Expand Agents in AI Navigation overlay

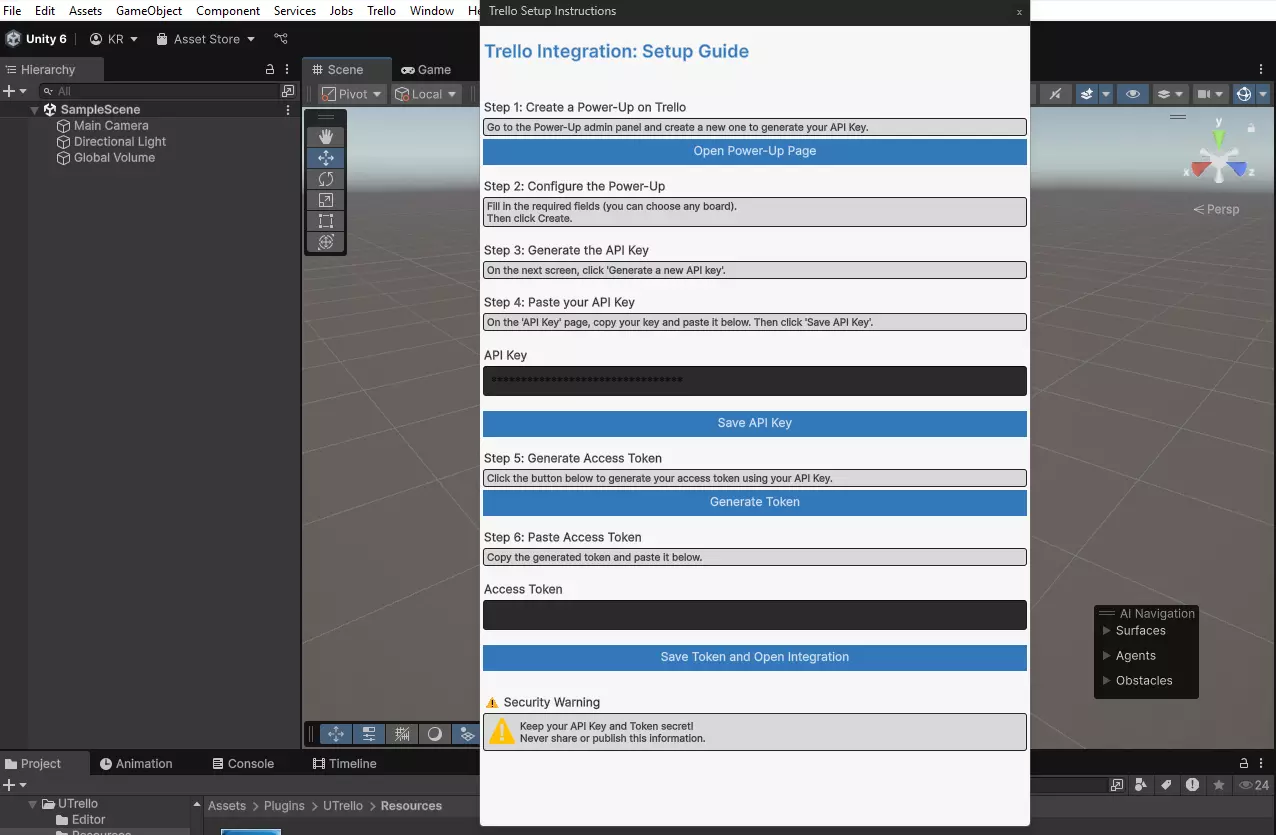click(x=1106, y=656)
